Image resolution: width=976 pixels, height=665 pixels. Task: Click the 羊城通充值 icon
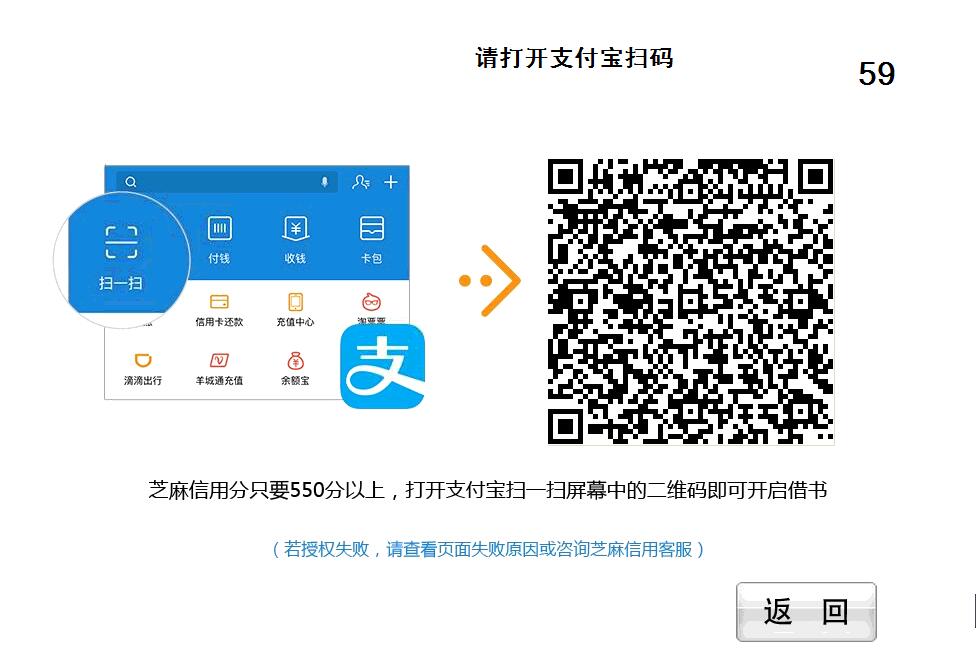(219, 361)
